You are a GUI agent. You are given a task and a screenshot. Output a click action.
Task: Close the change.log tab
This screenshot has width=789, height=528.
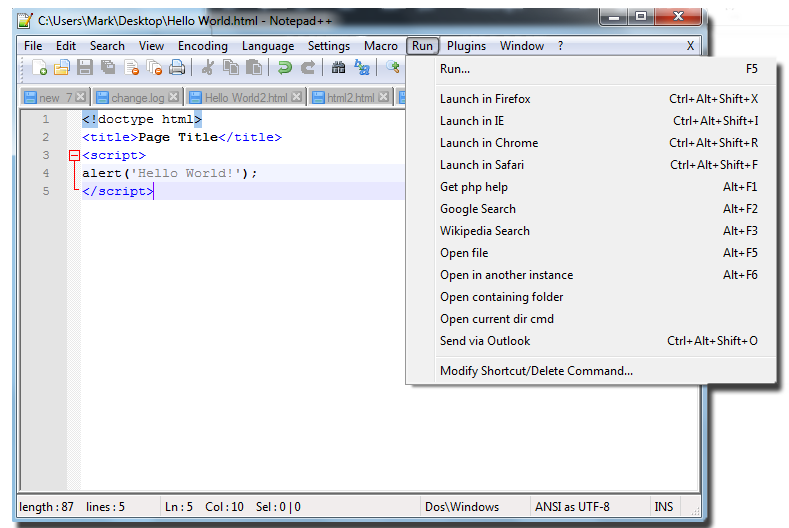click(x=174, y=97)
